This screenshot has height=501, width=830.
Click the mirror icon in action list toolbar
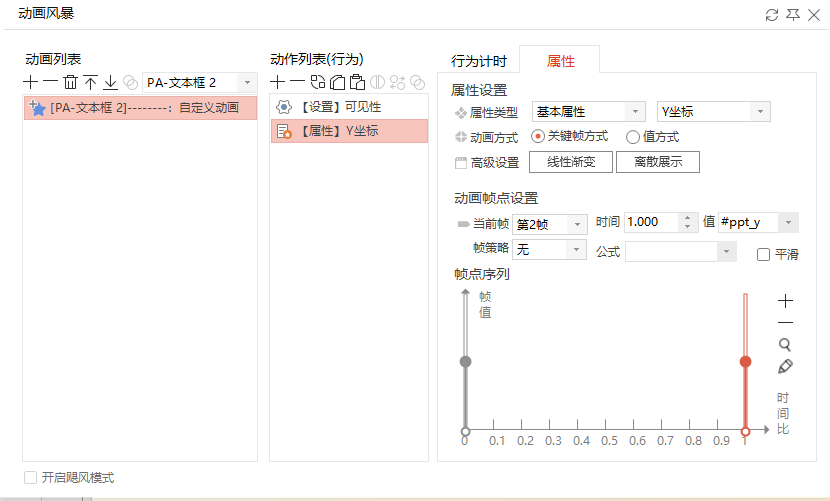point(377,82)
